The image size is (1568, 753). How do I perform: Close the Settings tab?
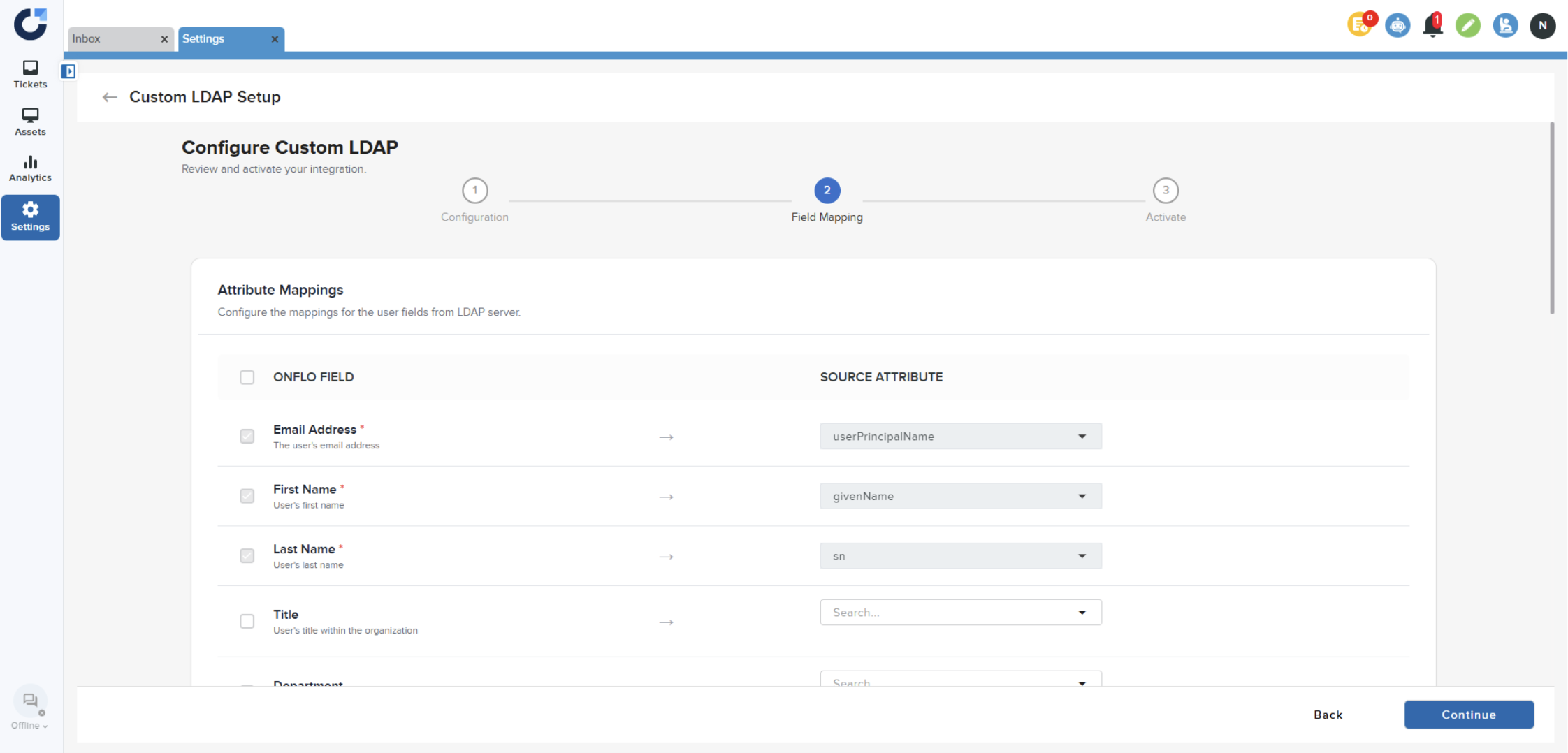(275, 39)
